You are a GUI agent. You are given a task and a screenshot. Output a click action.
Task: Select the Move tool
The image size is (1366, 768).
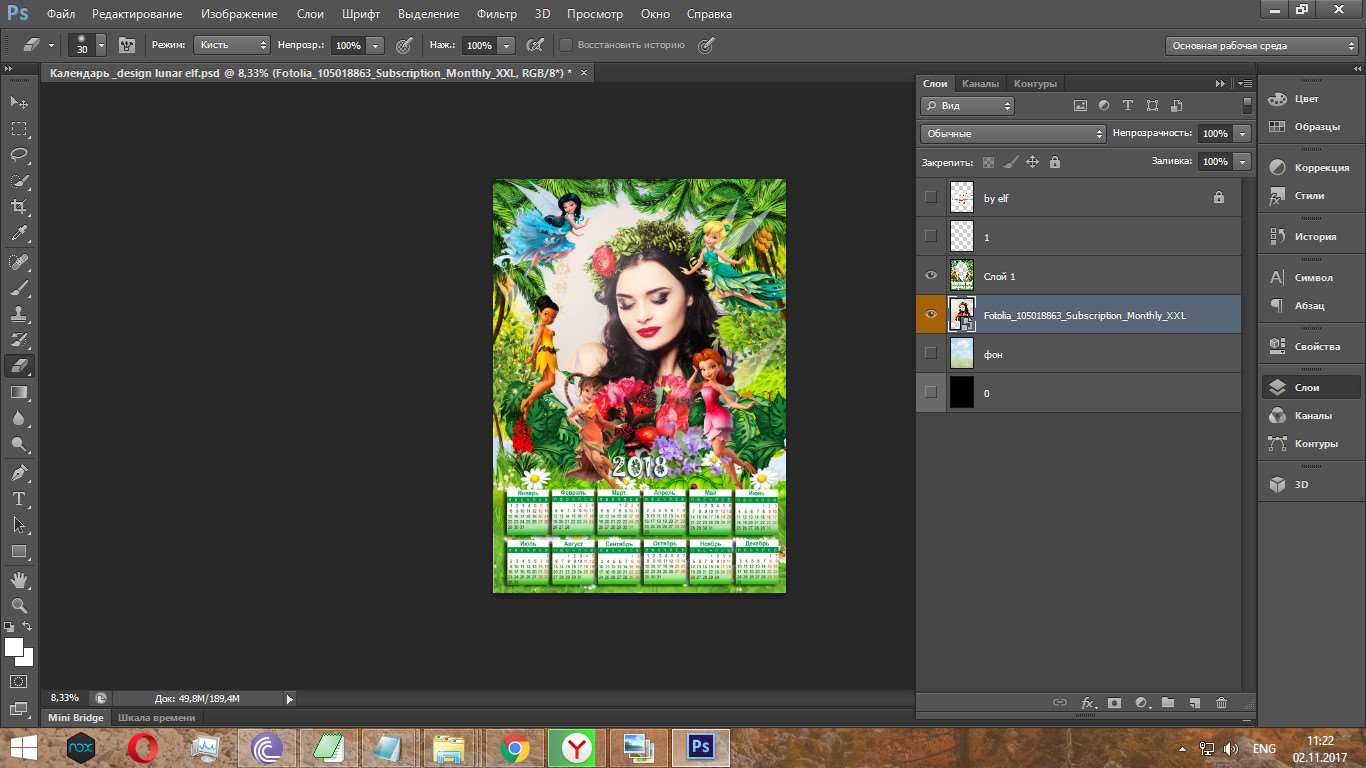[19, 102]
